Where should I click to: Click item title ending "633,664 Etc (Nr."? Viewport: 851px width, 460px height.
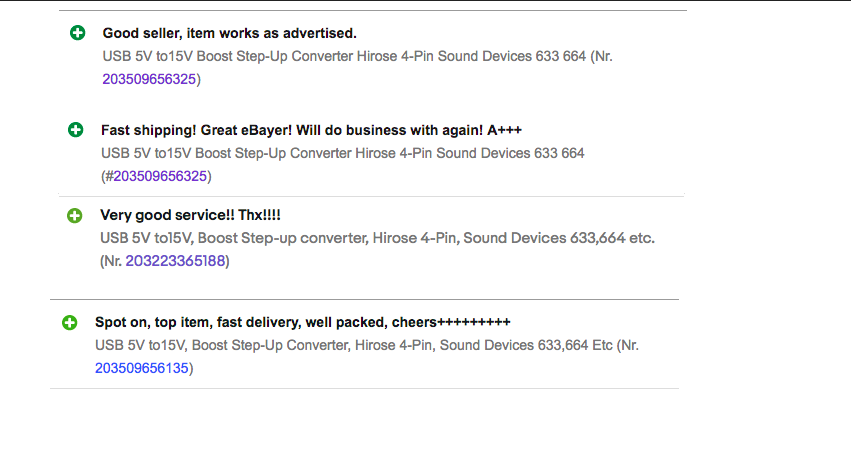[x=367, y=346]
